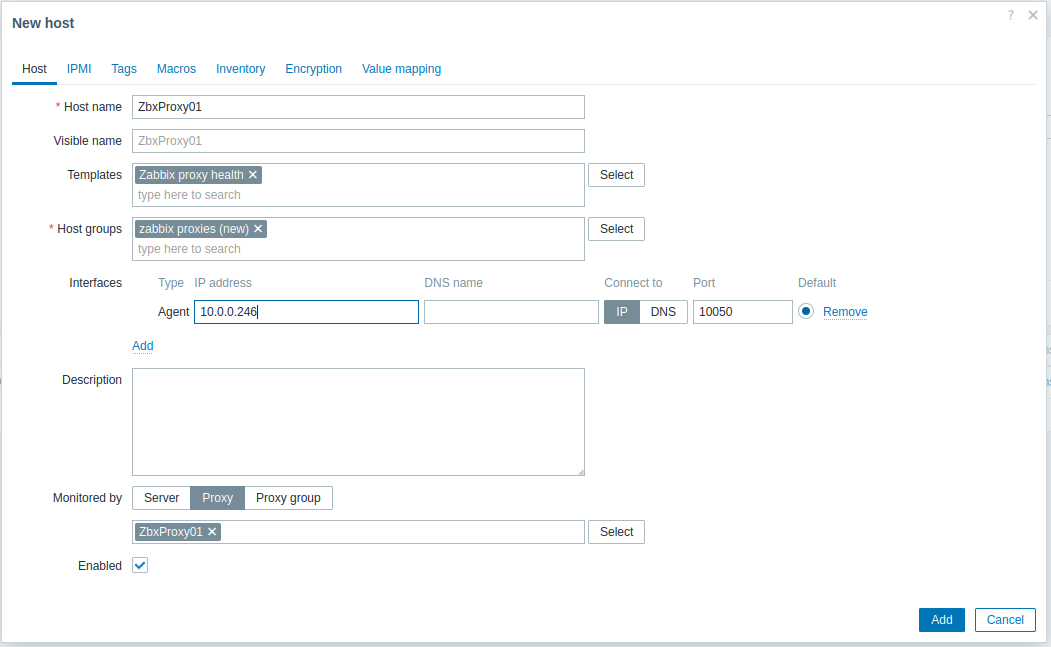The width and height of the screenshot is (1051, 647).
Task: Remove the Zabbix proxy health template tag
Action: click(253, 175)
